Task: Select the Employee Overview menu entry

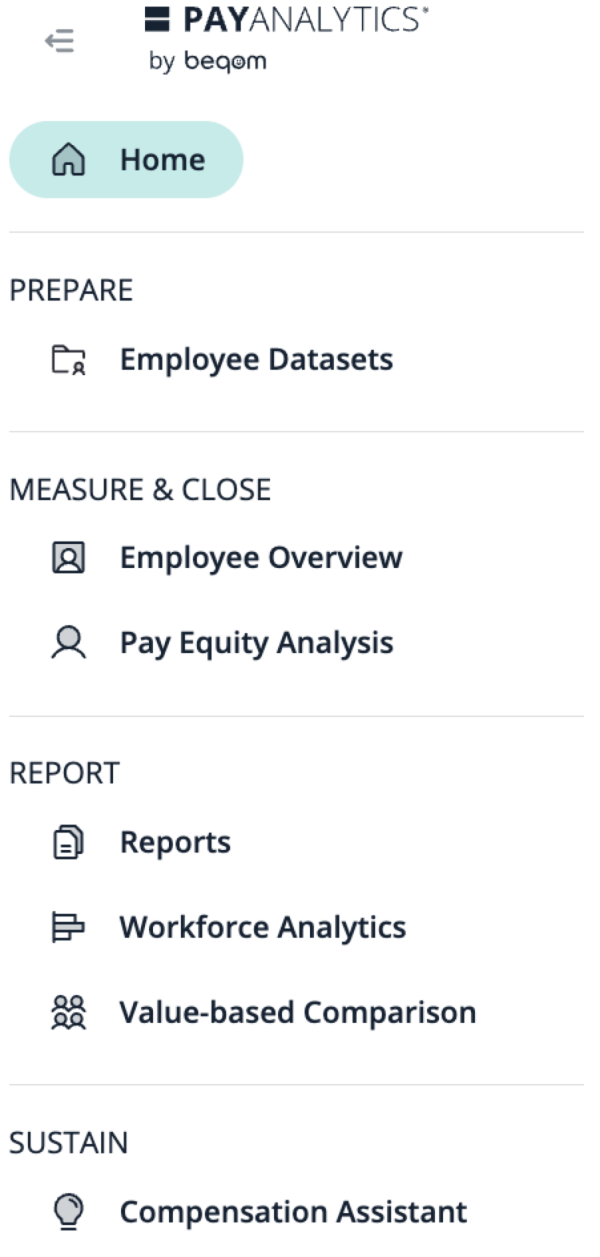Action: [261, 558]
